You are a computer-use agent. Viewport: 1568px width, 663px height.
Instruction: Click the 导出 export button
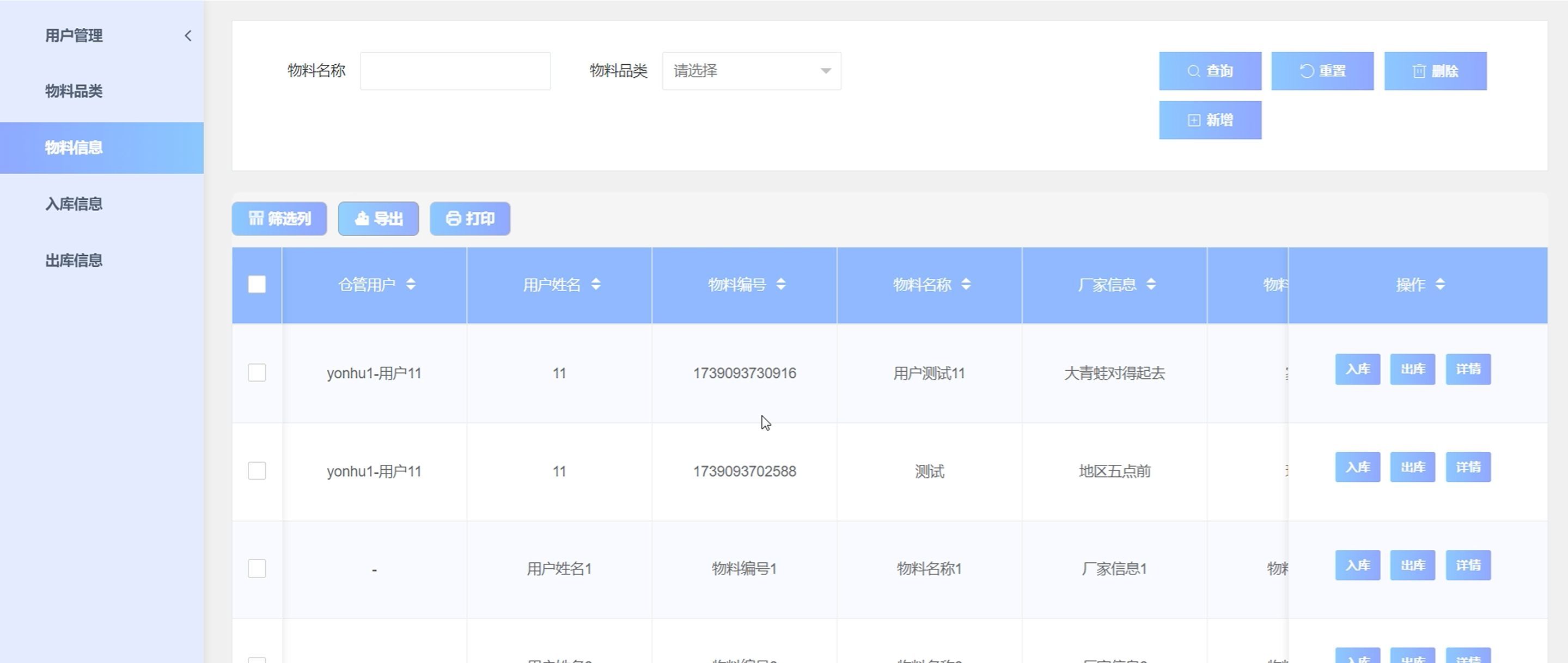(x=378, y=218)
